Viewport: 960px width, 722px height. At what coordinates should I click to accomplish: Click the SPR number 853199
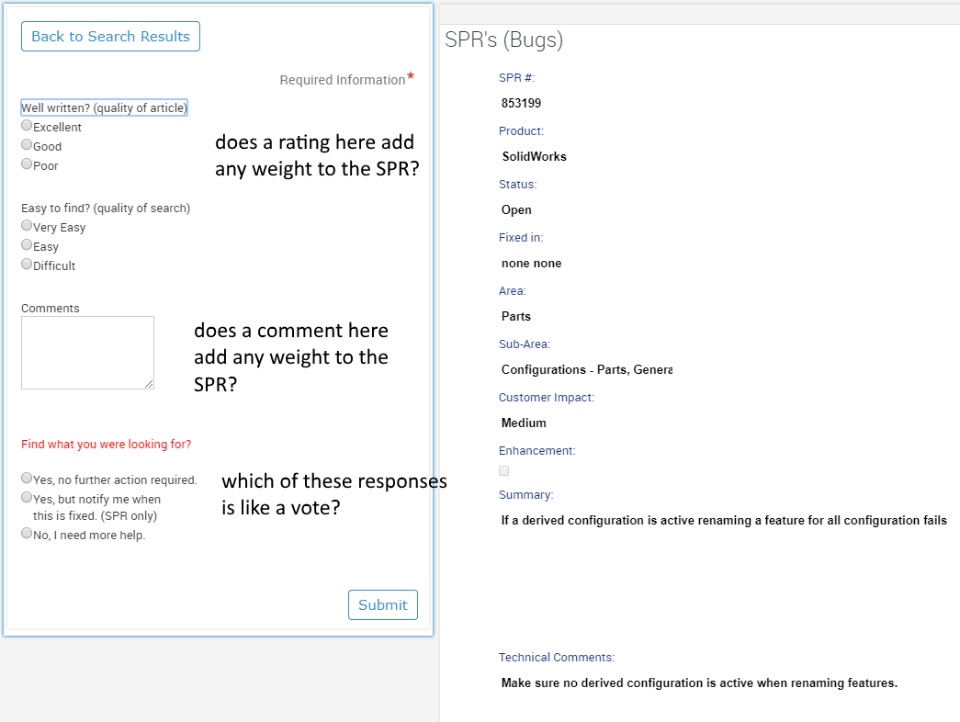pos(521,103)
